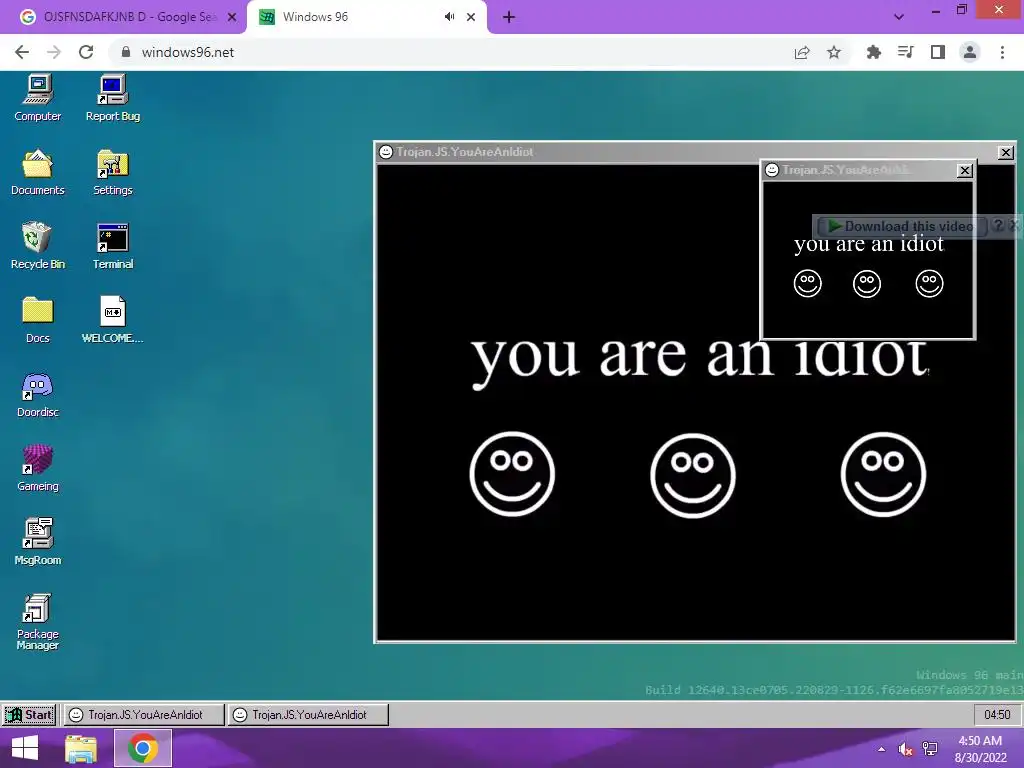Select first Trojan.JS.YouAreAnIdiot taskbar item

(144, 714)
